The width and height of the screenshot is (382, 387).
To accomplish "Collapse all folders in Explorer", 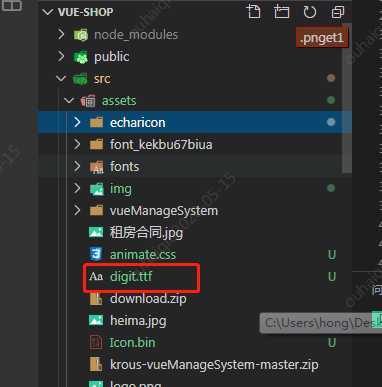I will [x=338, y=12].
